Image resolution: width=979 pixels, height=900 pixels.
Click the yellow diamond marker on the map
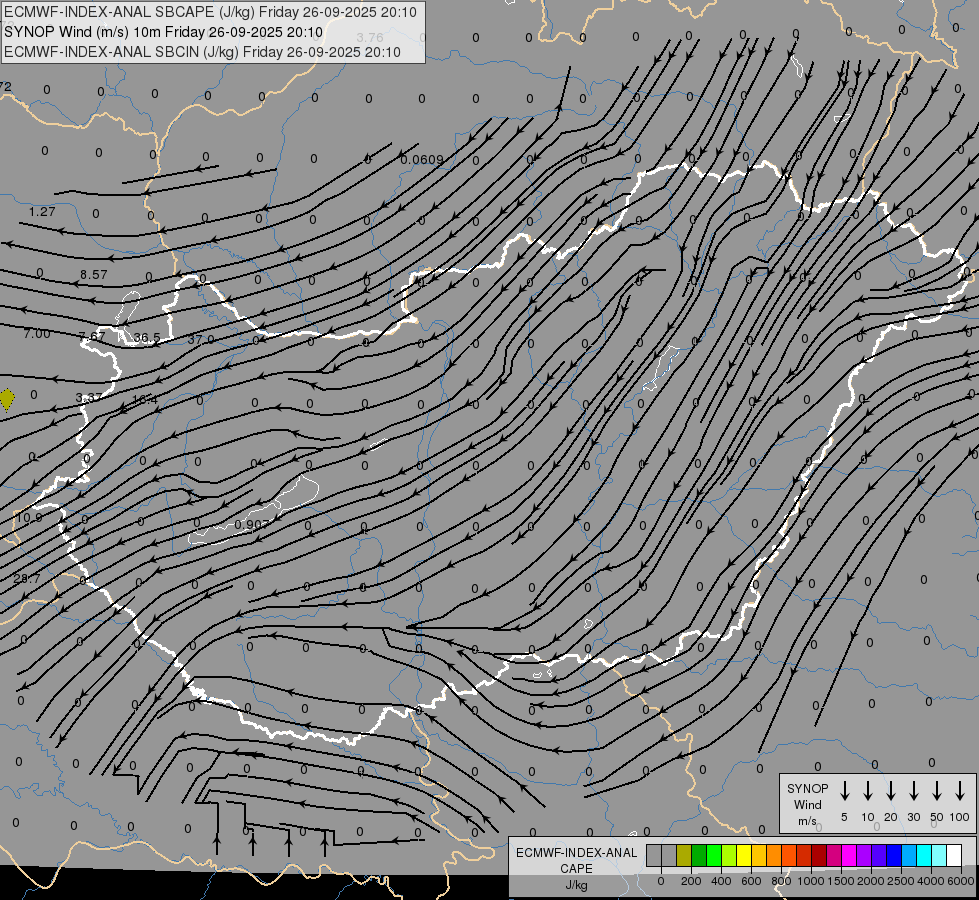[6, 400]
